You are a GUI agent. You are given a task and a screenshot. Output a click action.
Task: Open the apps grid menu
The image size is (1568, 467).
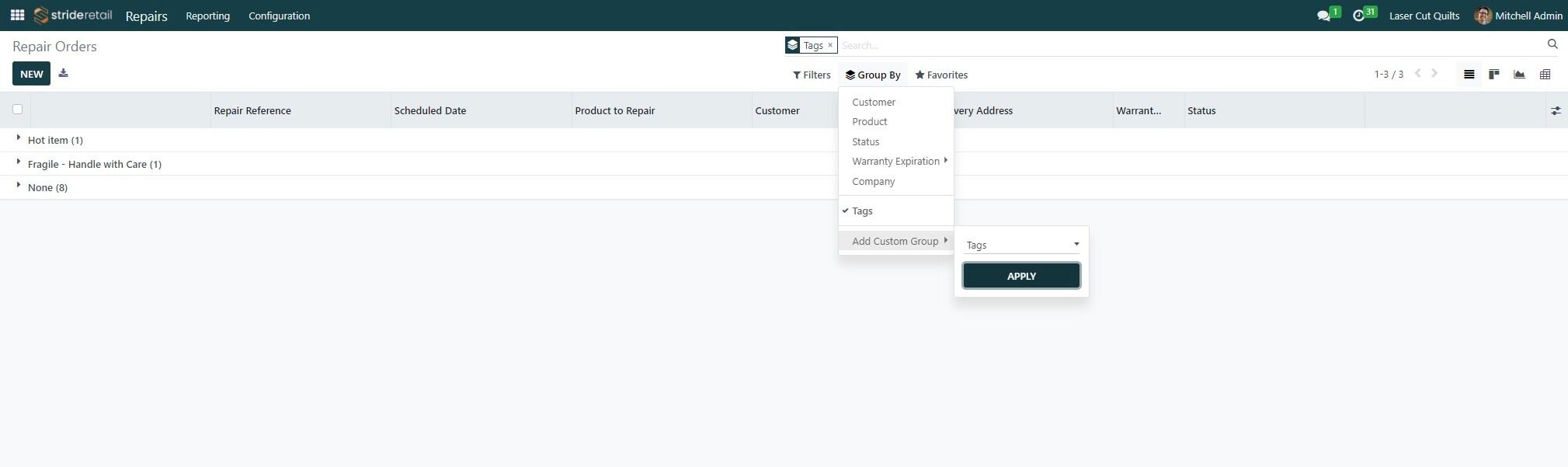17,16
